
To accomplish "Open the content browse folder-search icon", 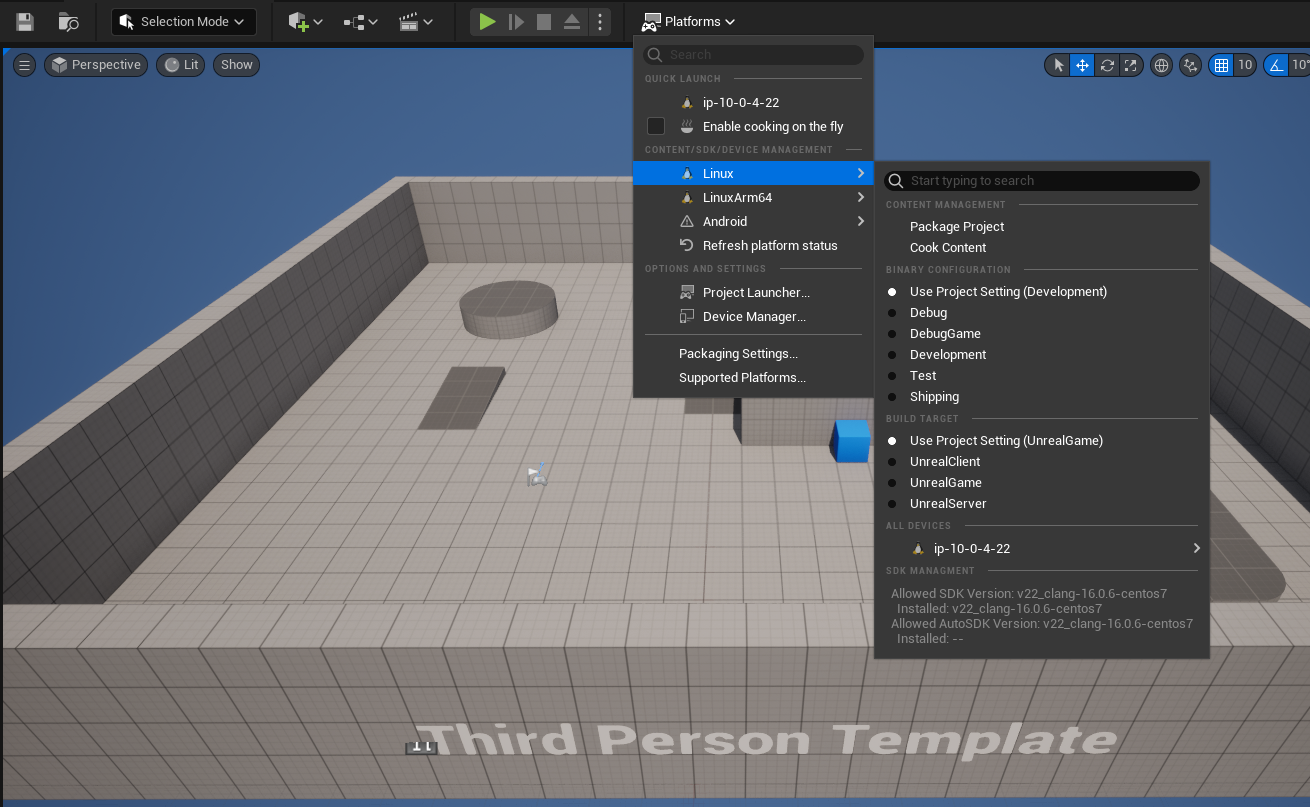I will [69, 22].
